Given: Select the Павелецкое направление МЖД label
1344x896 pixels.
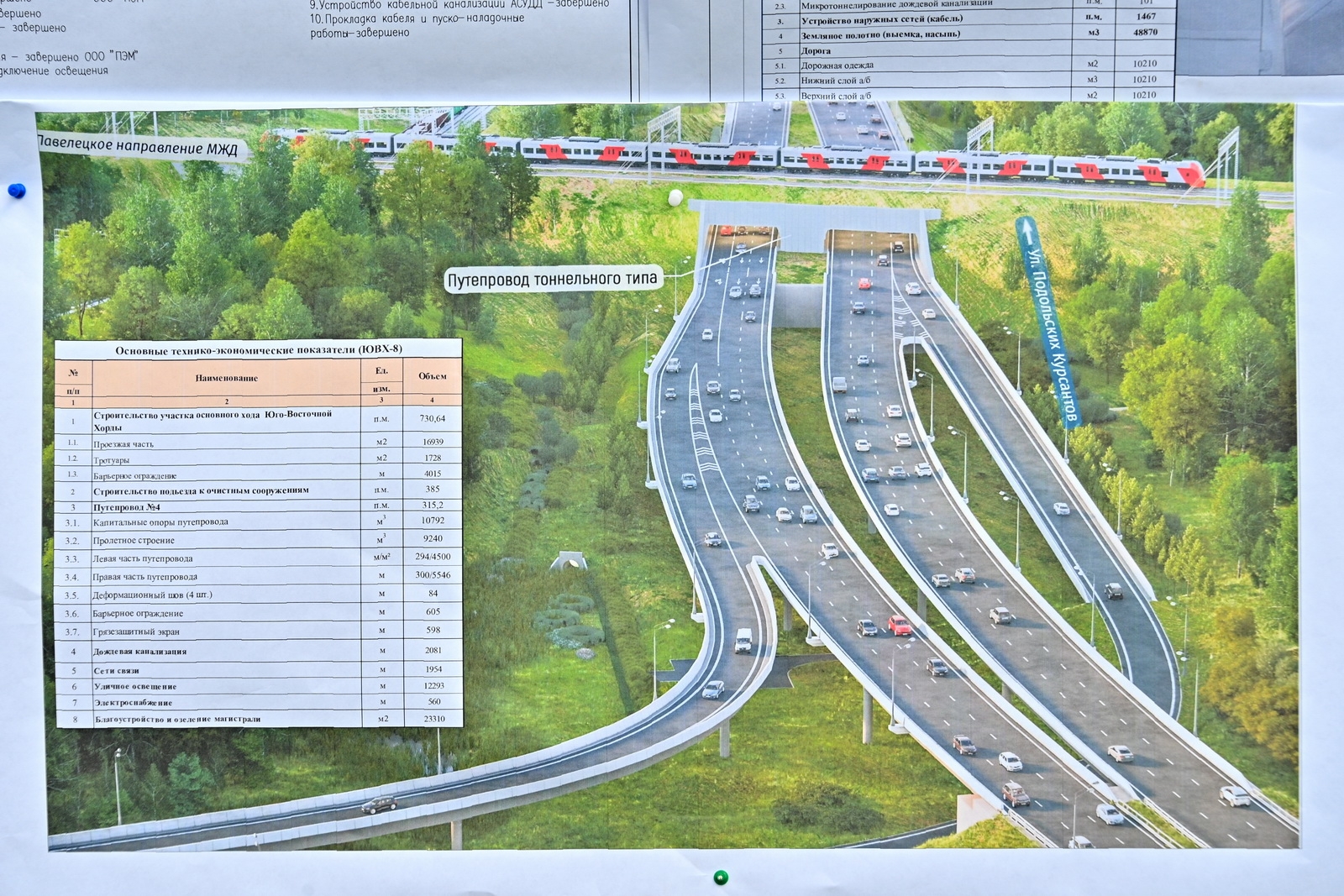Looking at the screenshot, I should 137,147.
